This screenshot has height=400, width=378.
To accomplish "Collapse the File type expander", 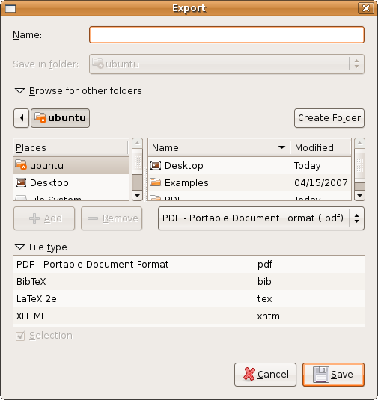I will [41, 247].
